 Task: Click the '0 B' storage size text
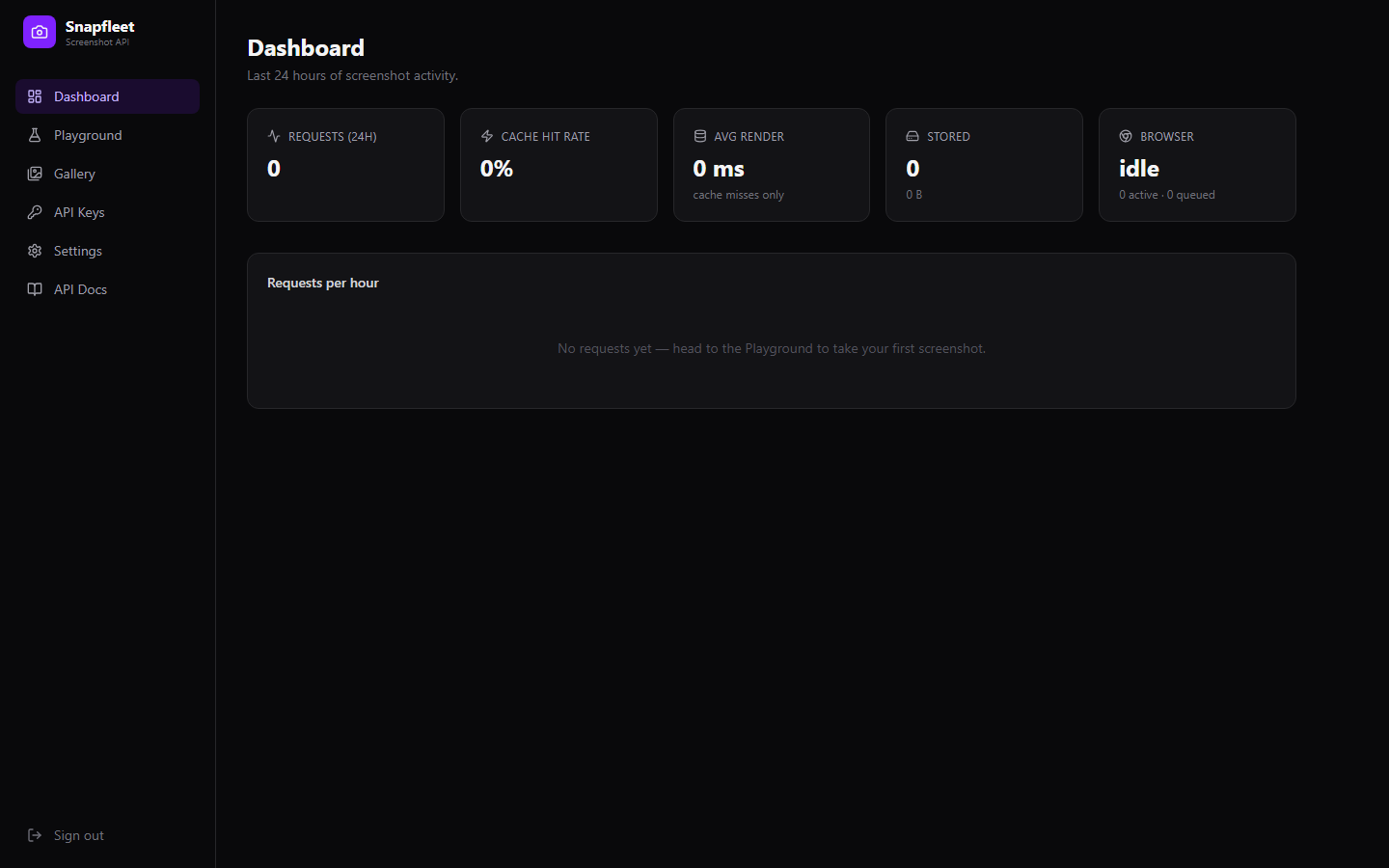tap(913, 195)
